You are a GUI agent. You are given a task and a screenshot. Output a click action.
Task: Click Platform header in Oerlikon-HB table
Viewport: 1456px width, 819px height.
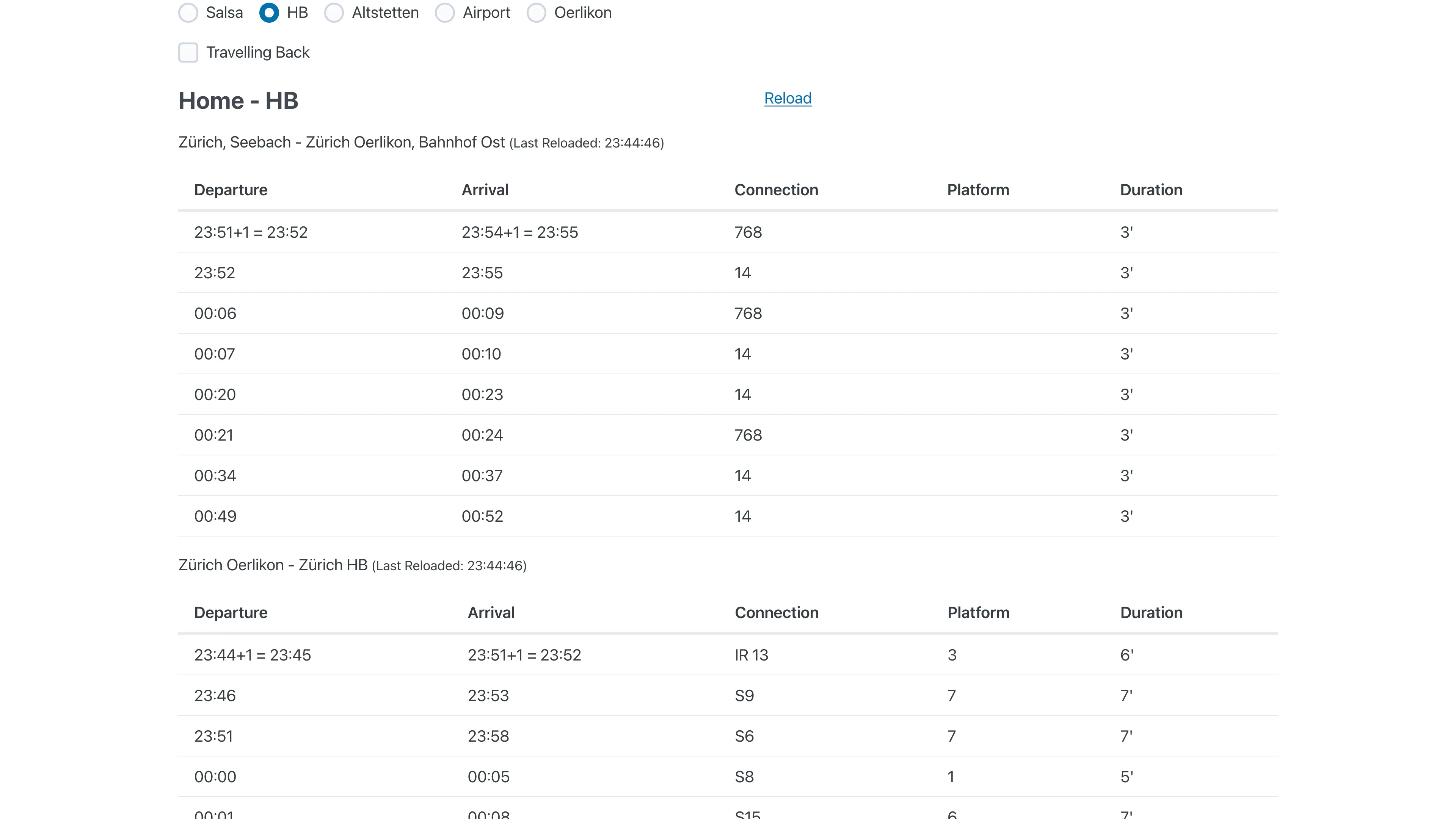(978, 613)
